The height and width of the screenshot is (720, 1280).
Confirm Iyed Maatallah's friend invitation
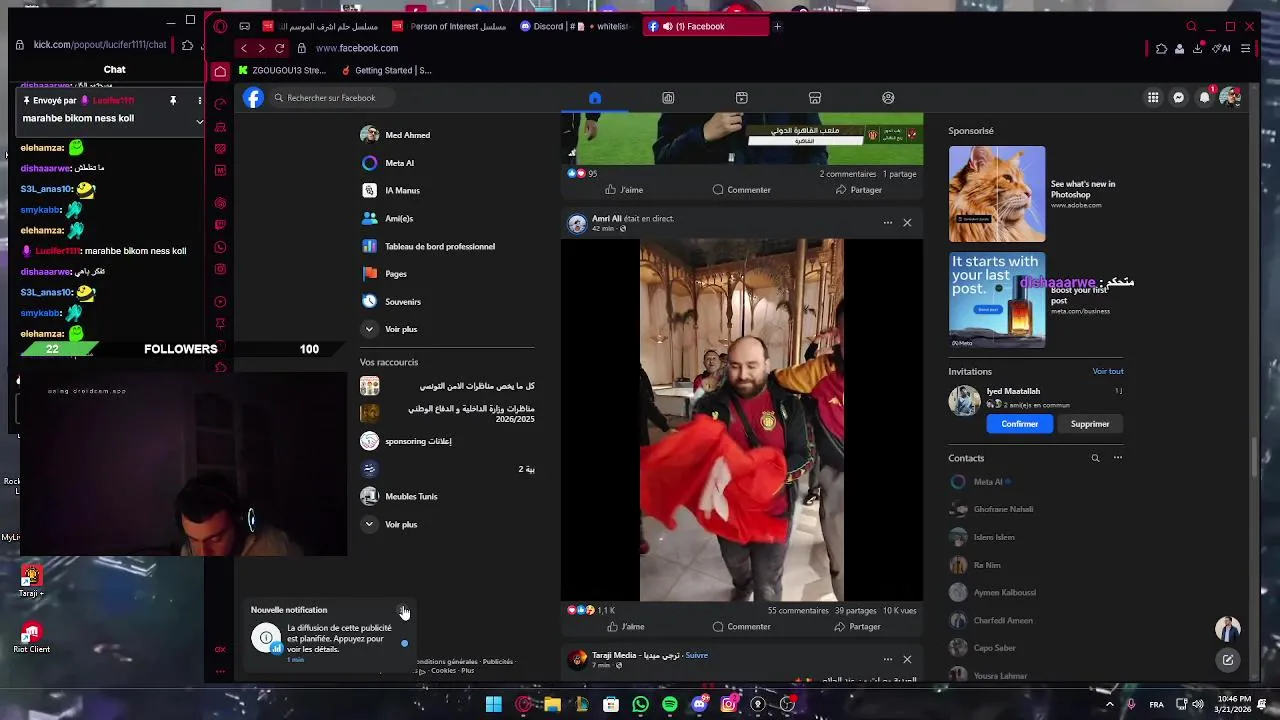pyautogui.click(x=1020, y=424)
